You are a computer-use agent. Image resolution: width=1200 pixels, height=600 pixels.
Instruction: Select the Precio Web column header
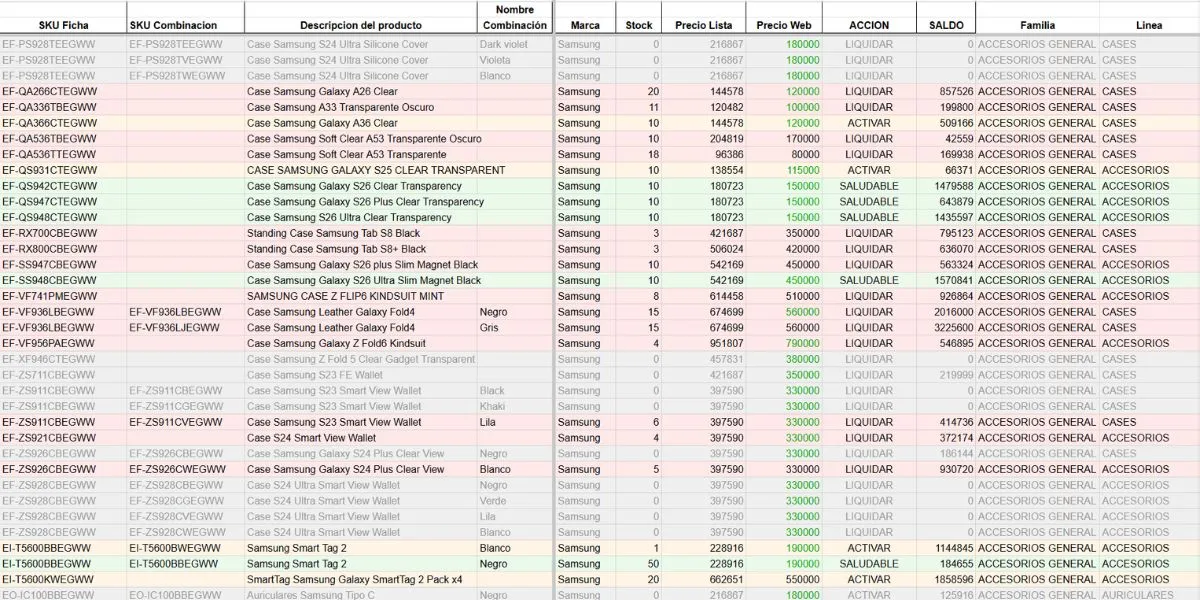point(785,25)
